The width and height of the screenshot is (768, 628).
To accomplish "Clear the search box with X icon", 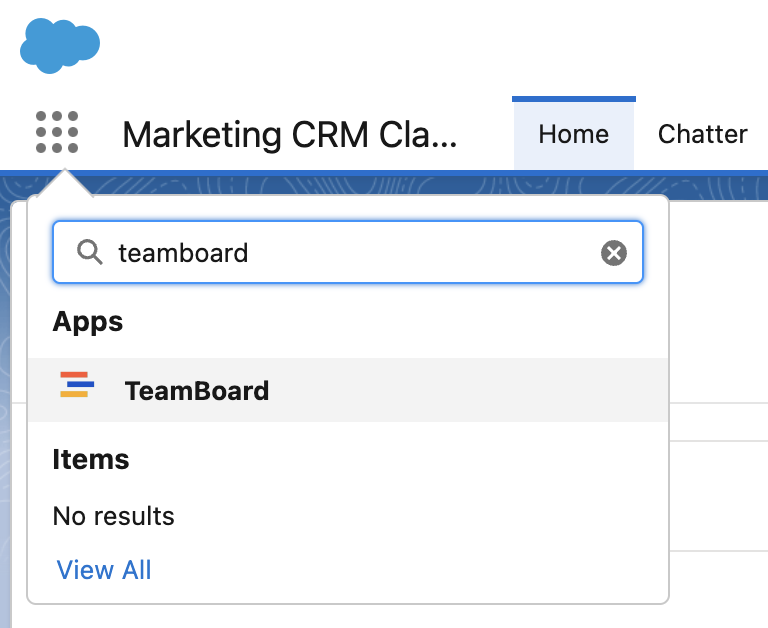I will point(613,253).
